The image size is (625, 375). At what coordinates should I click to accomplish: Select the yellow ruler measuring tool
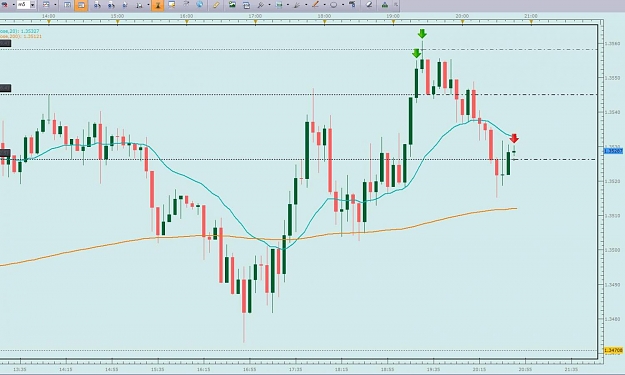click(216, 5)
